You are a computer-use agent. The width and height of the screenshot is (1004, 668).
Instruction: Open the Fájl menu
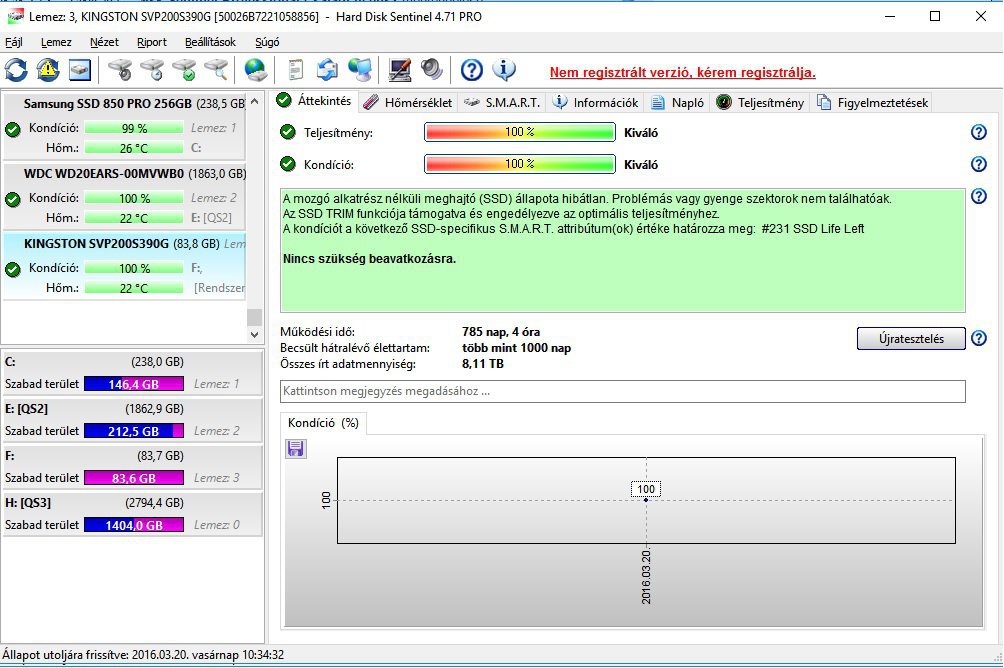tap(14, 42)
